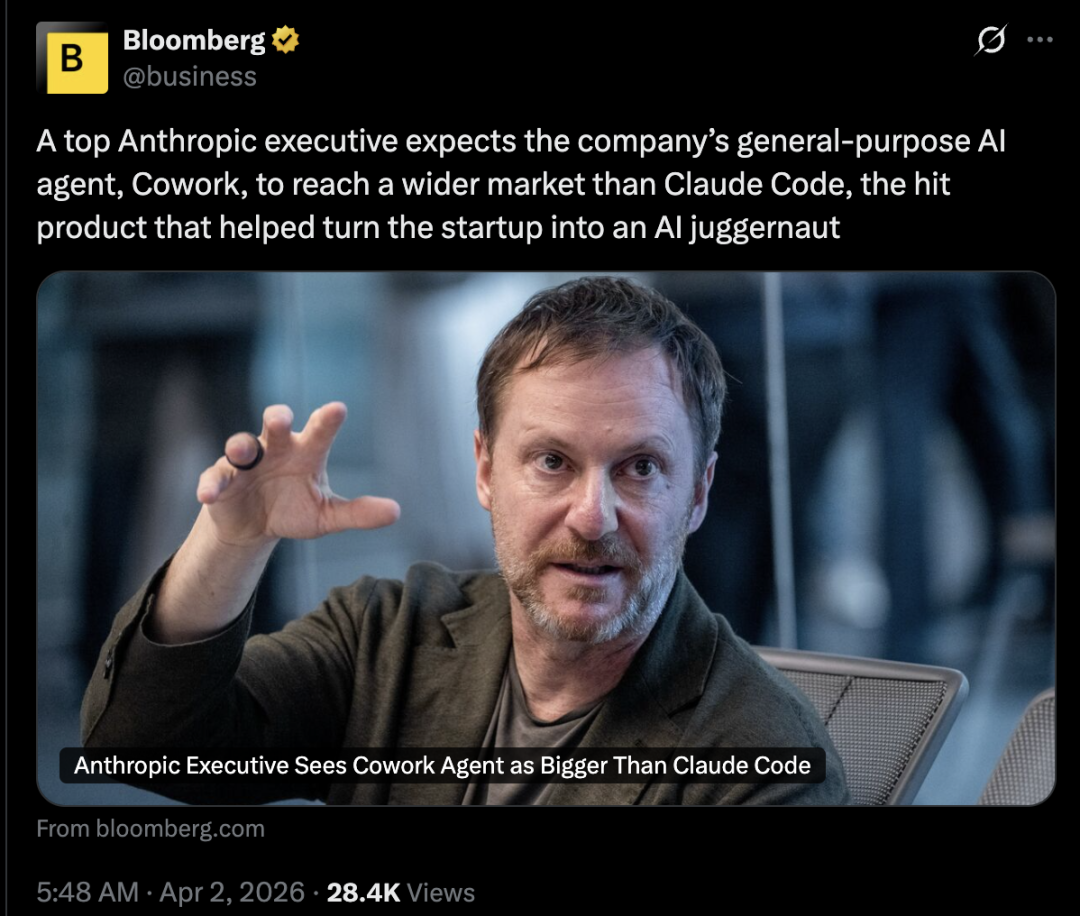Click the word Views in the footer

pos(441,892)
